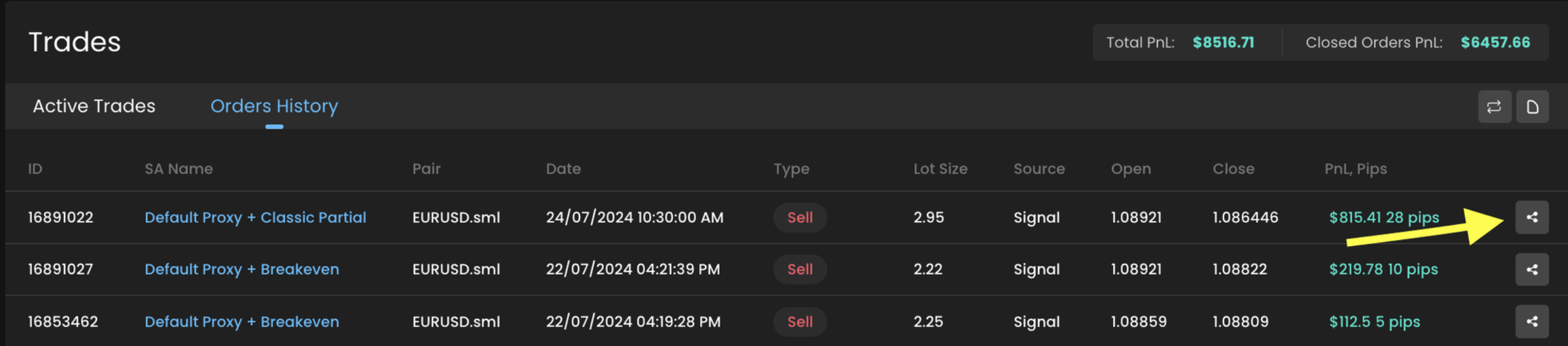
Task: Click the Sell badge on trade 16853462
Action: [799, 322]
